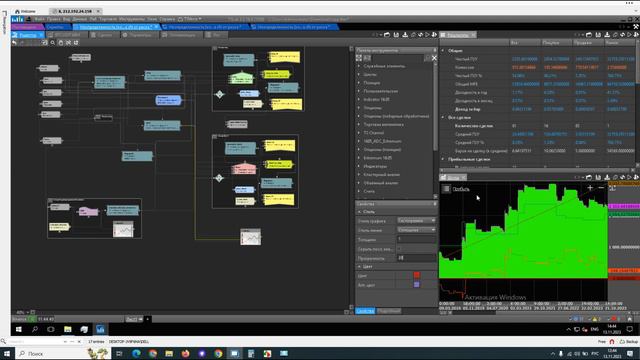
Task: Switch tool palette to grid view icon
Action: tap(359, 58)
